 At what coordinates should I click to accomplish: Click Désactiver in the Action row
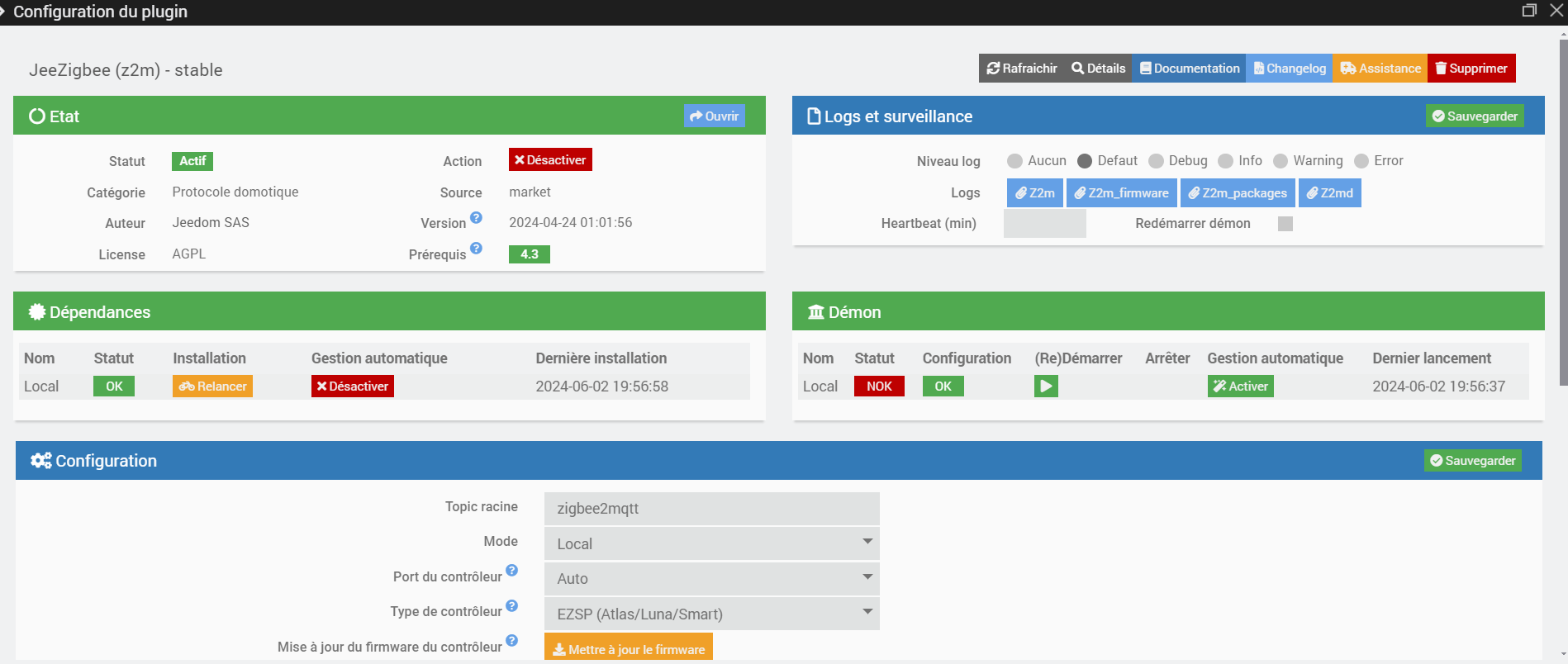pos(550,160)
